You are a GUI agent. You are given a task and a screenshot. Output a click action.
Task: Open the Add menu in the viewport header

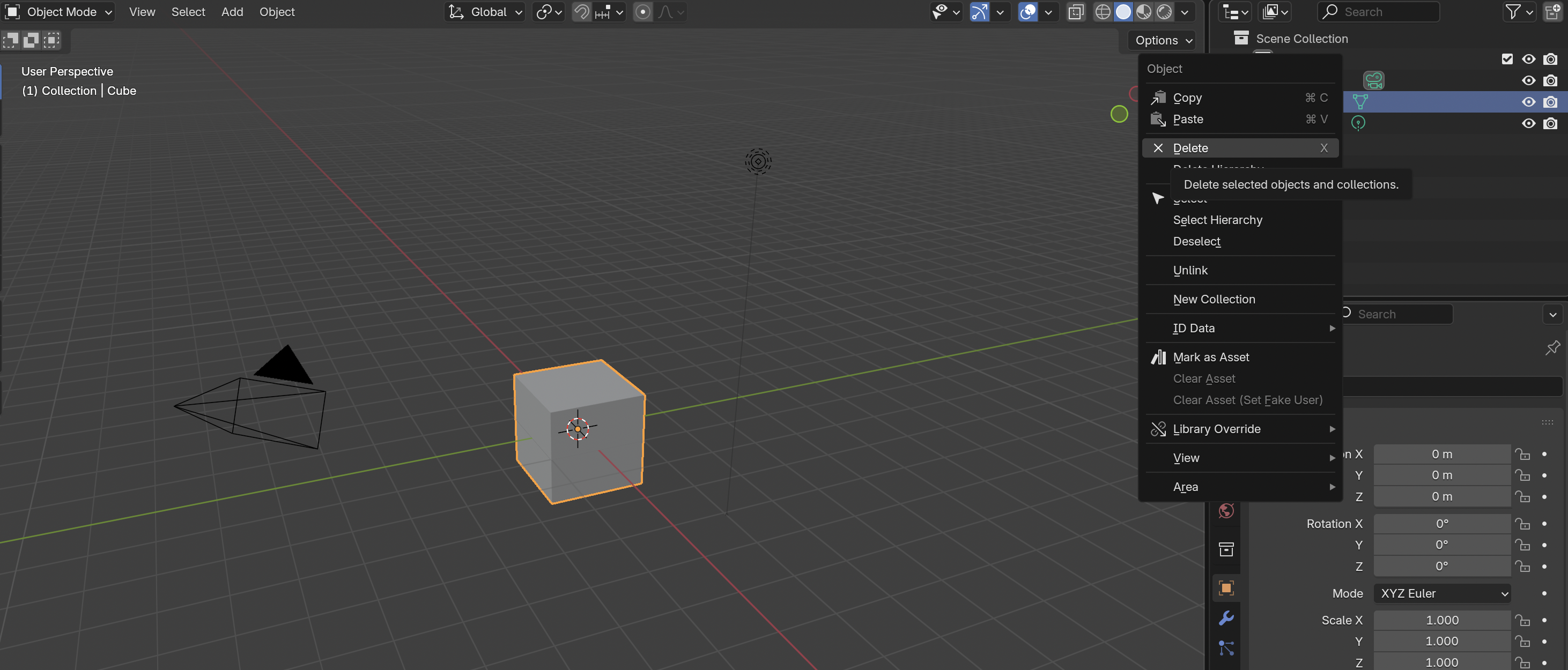232,12
